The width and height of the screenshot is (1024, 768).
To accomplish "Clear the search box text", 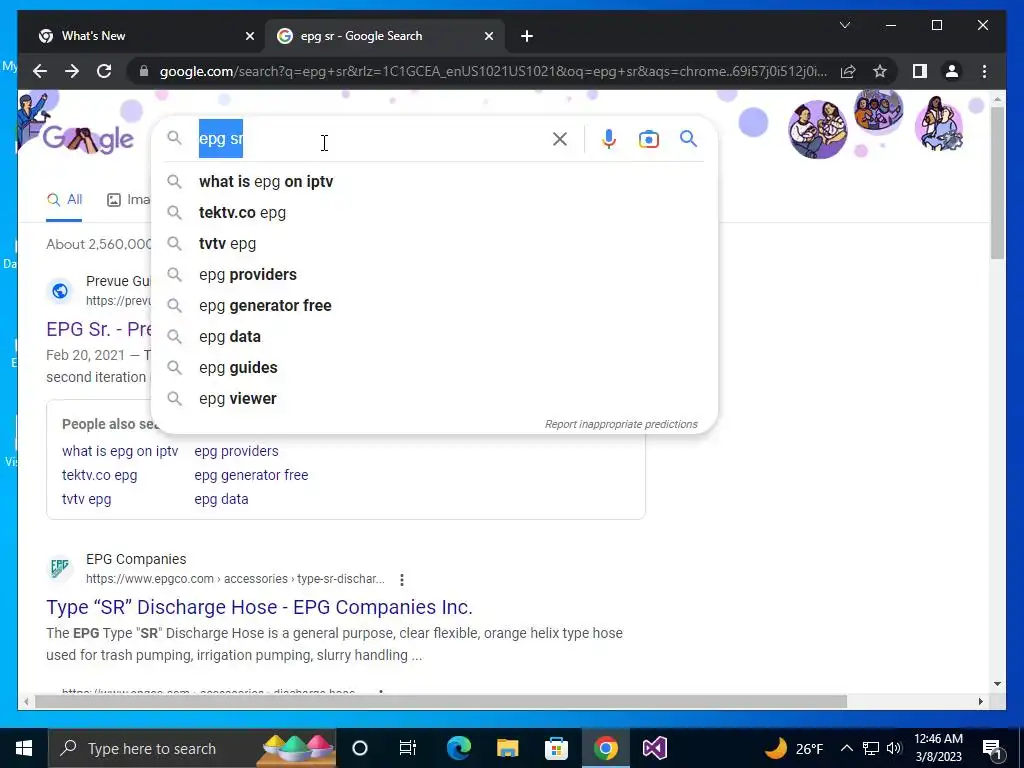I will [x=560, y=138].
